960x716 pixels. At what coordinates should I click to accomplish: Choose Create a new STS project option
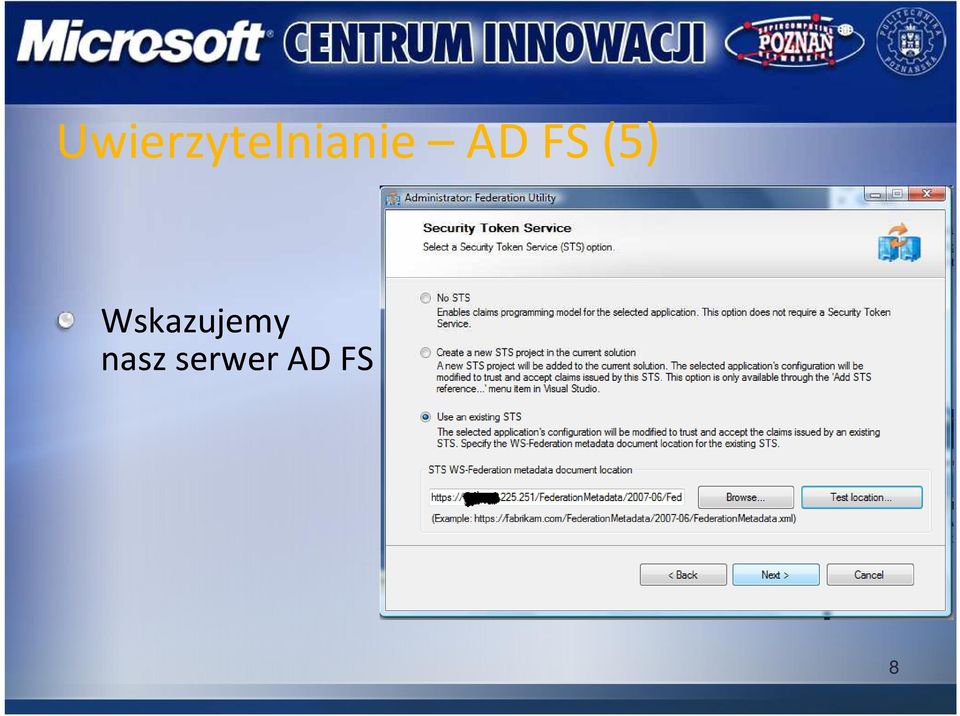point(426,353)
